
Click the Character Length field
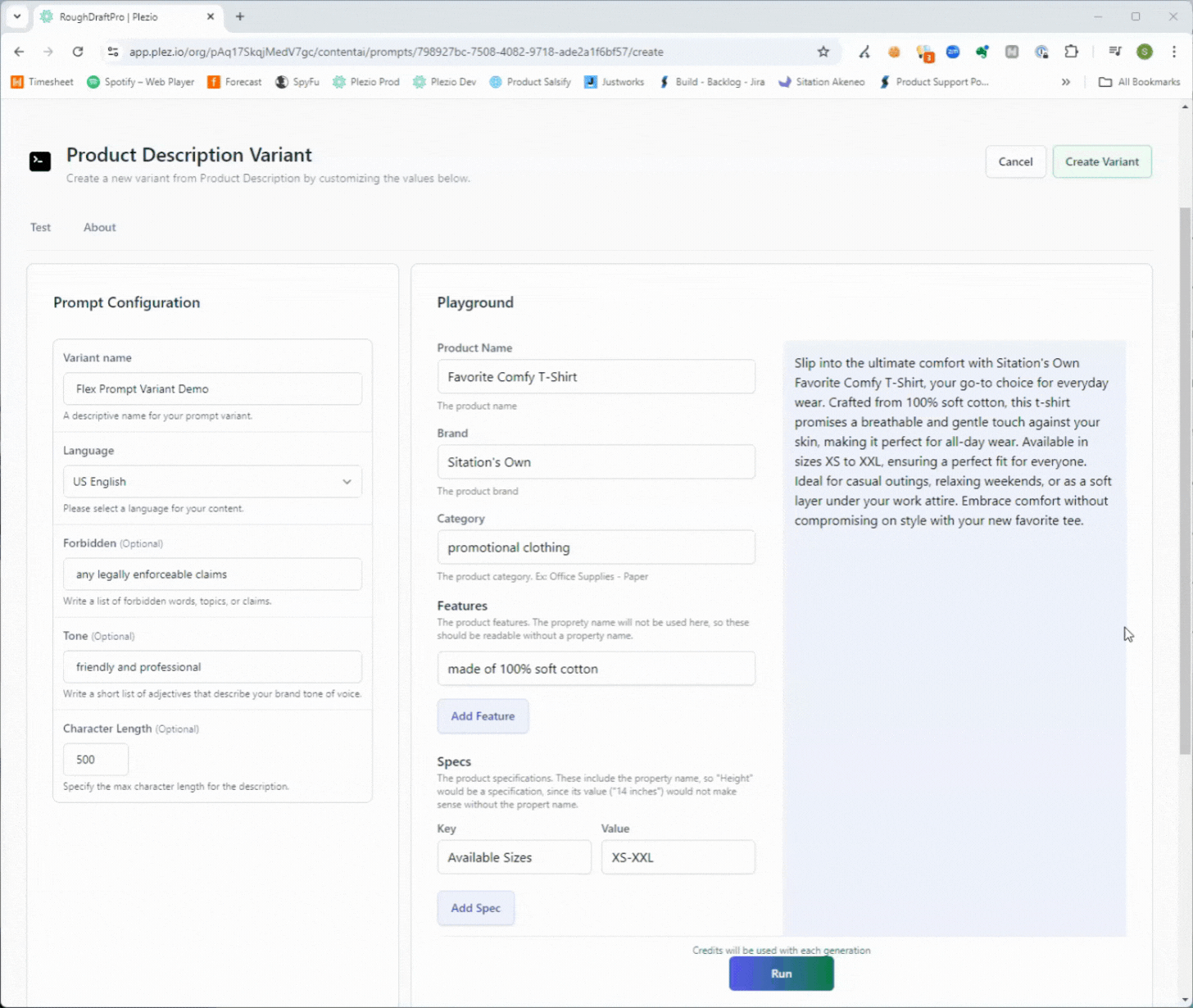[x=96, y=760]
